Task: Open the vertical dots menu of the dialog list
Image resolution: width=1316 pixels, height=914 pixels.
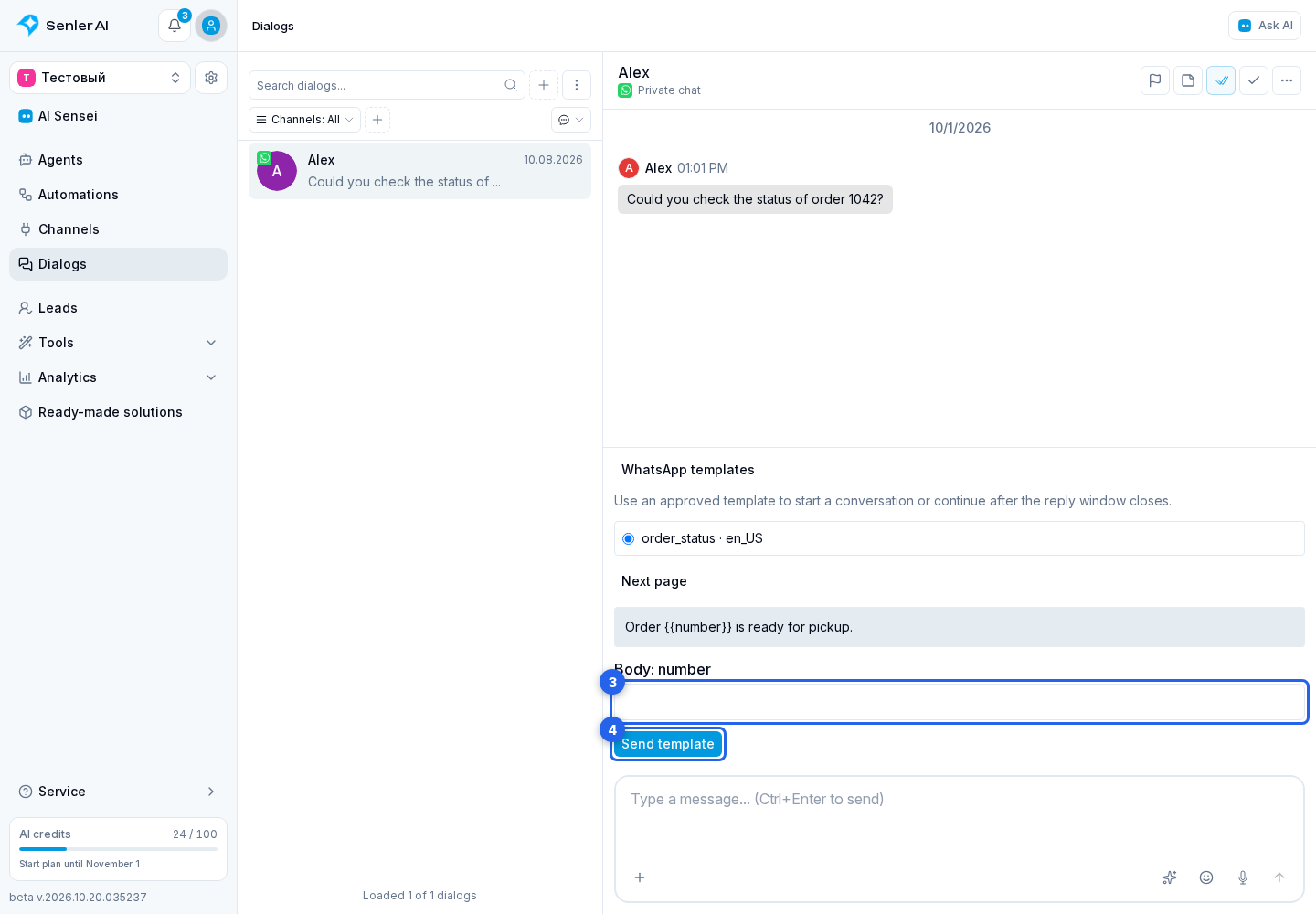Action: point(577,85)
